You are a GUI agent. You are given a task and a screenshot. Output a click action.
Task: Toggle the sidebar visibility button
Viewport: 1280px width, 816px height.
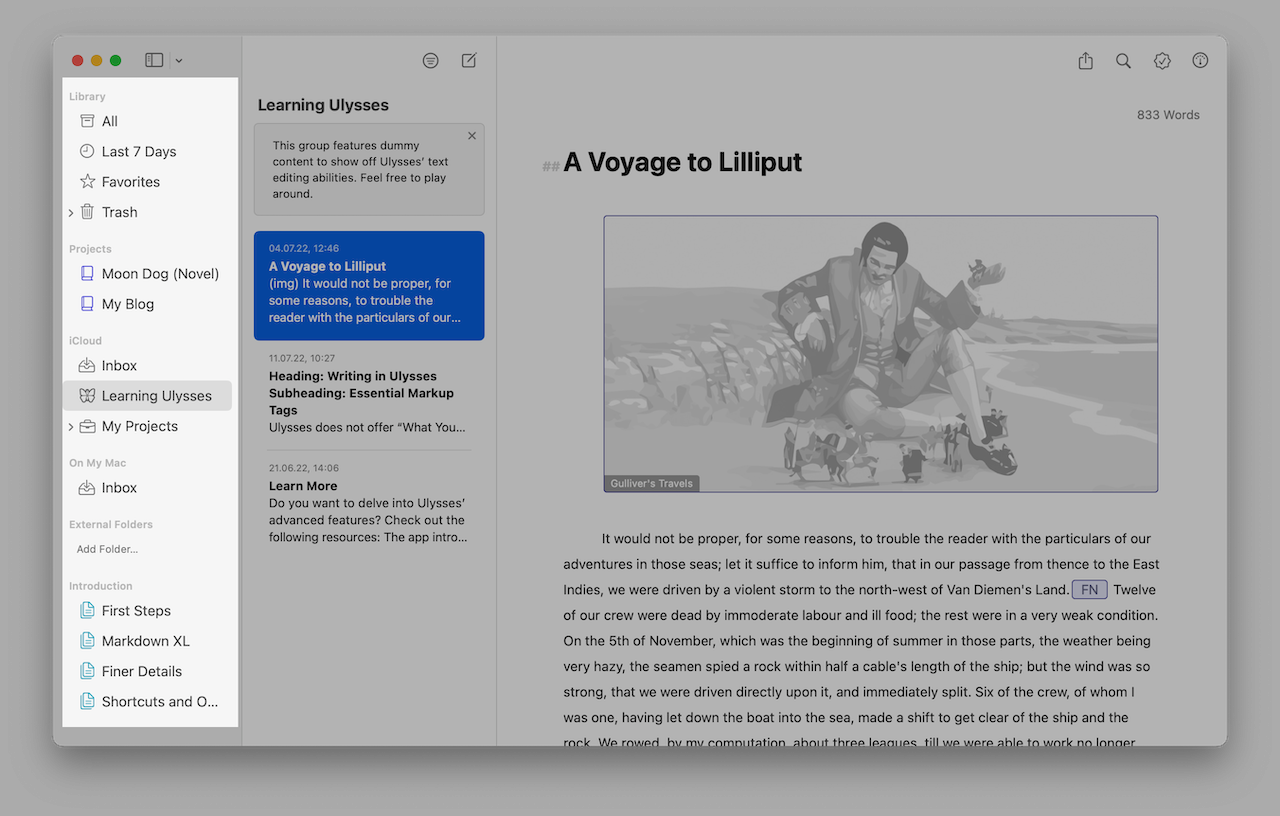pos(154,60)
